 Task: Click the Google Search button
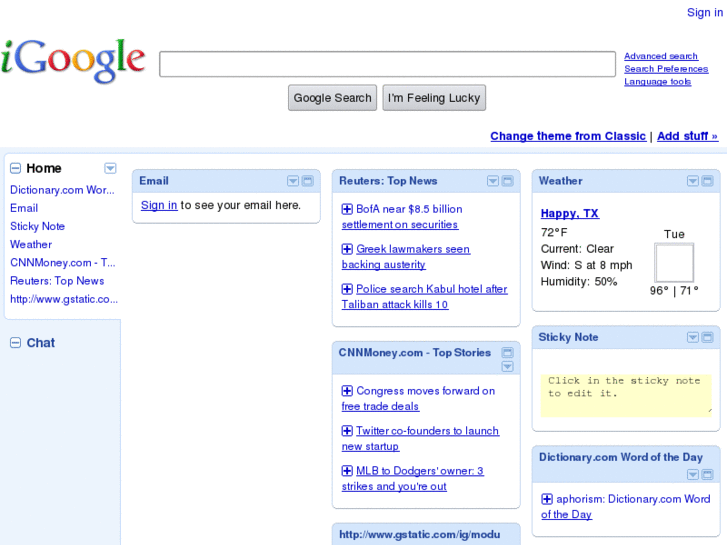point(332,98)
